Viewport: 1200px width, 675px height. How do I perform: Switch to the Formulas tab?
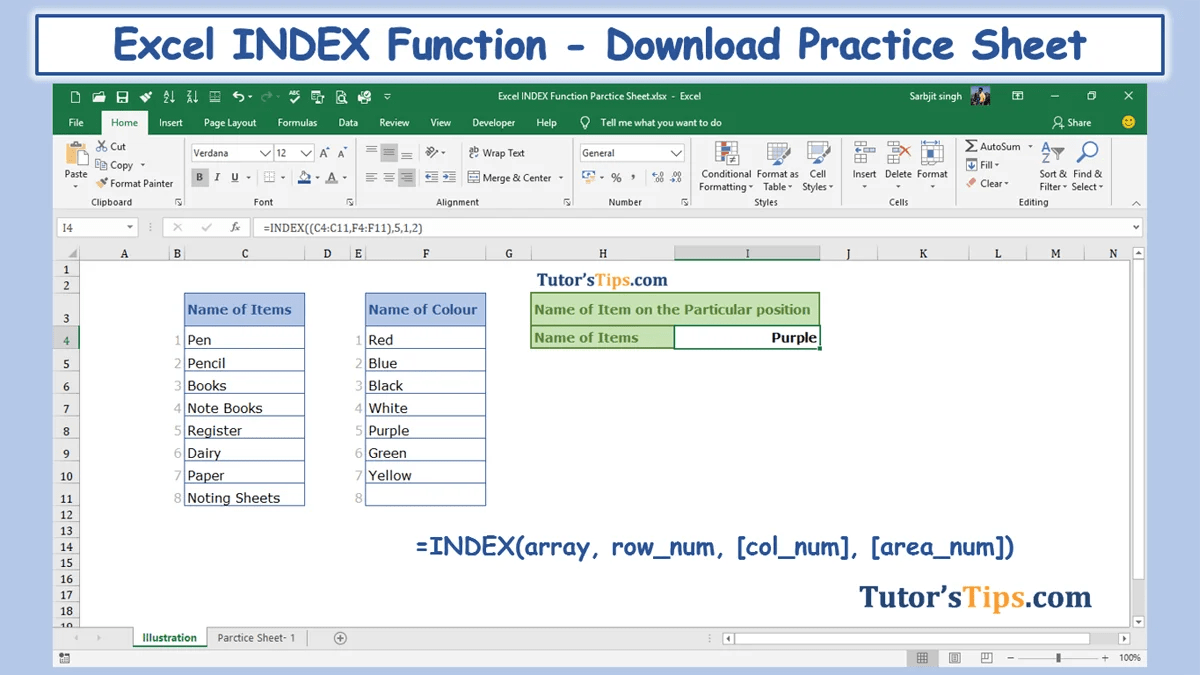[x=297, y=122]
